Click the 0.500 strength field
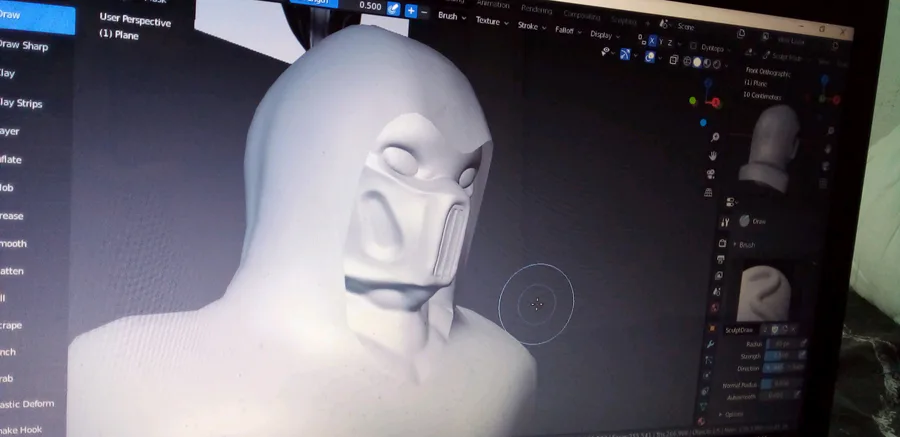 368,6
